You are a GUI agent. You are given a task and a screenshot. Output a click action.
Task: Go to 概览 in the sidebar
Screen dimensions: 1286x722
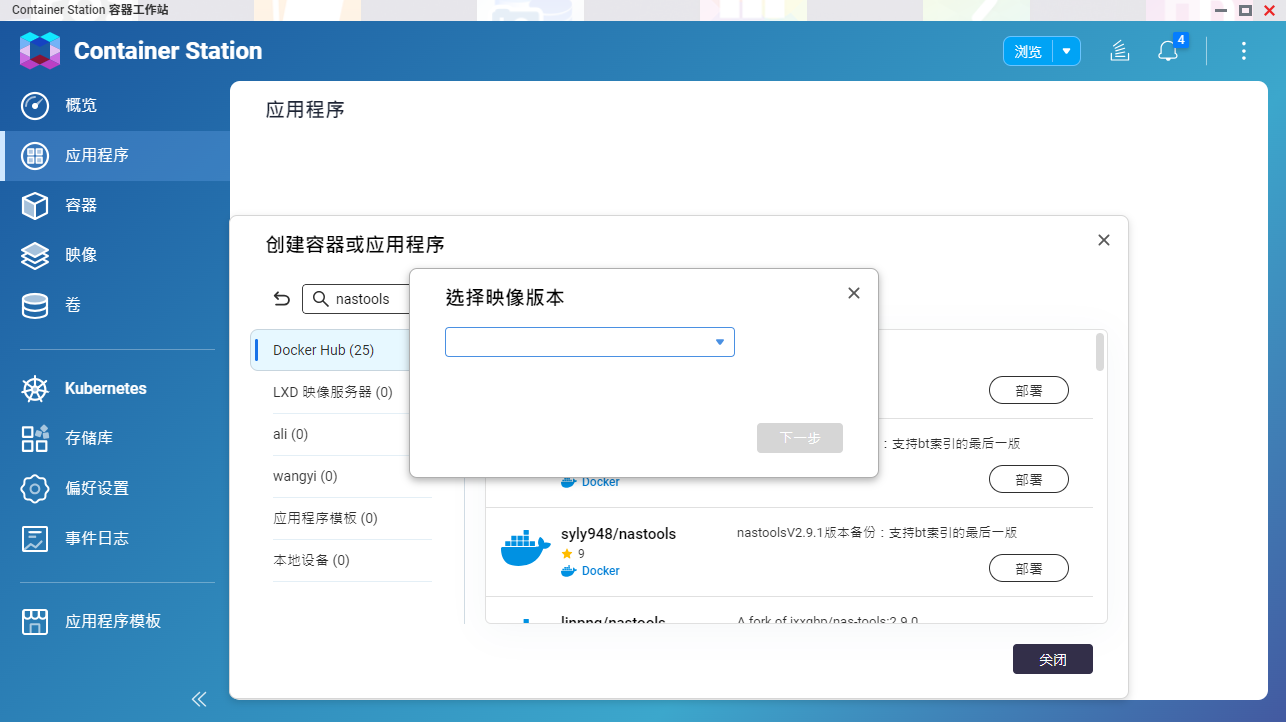(115, 105)
